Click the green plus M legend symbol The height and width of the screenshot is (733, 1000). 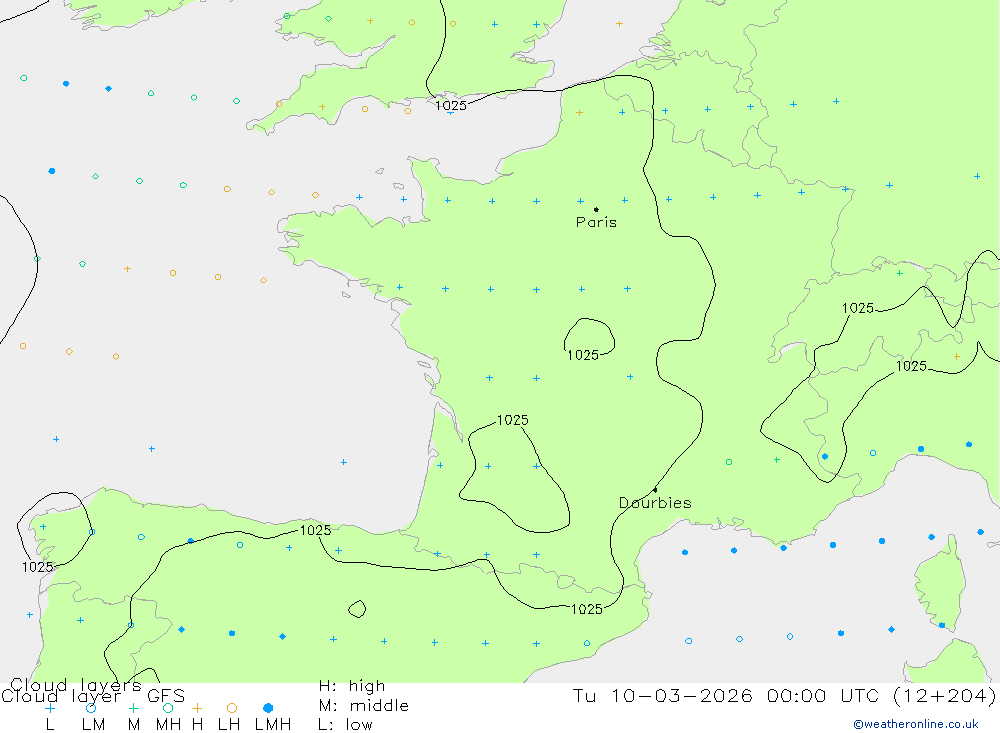click(133, 708)
